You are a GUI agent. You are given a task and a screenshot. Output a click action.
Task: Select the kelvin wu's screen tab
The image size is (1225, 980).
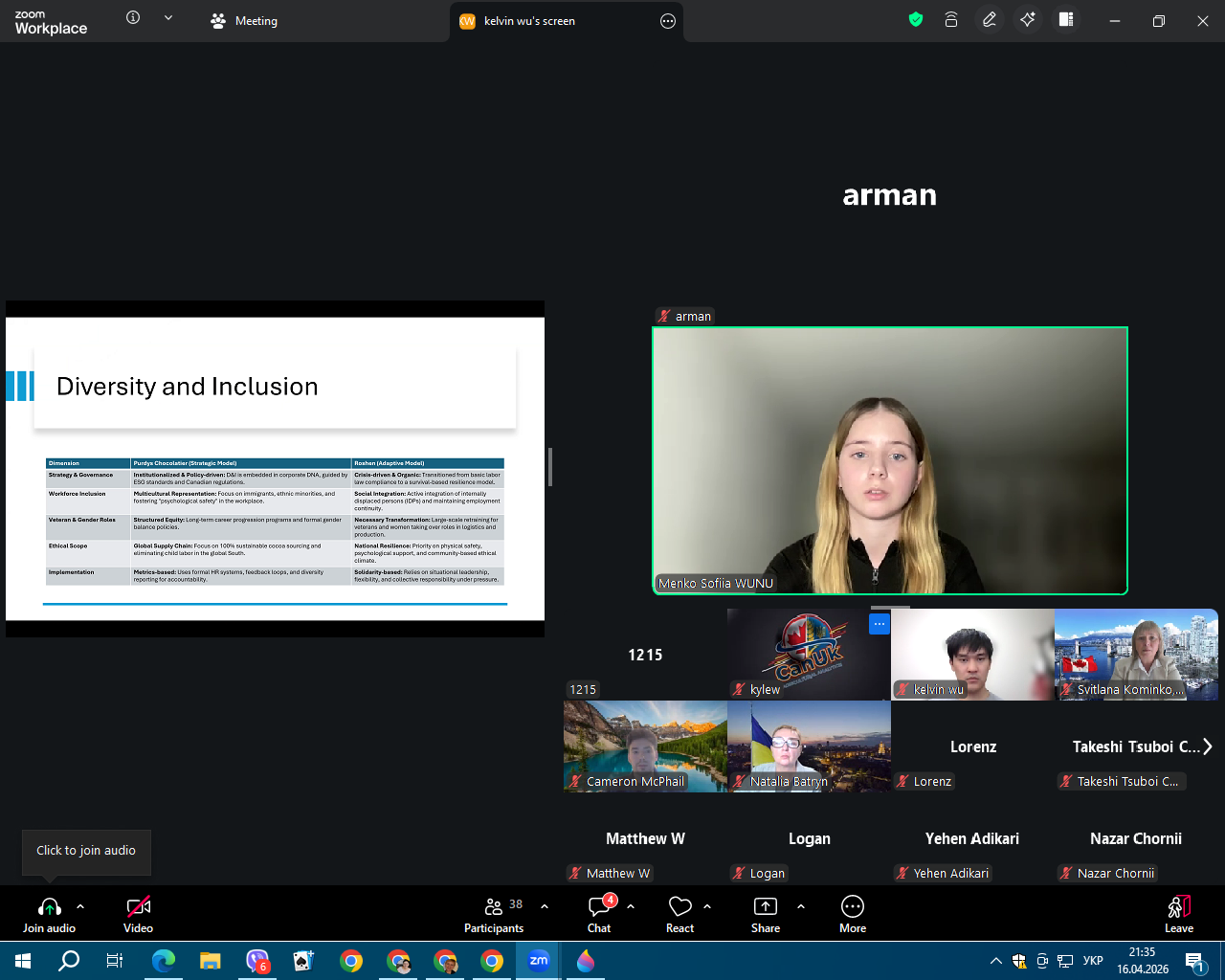(x=528, y=21)
